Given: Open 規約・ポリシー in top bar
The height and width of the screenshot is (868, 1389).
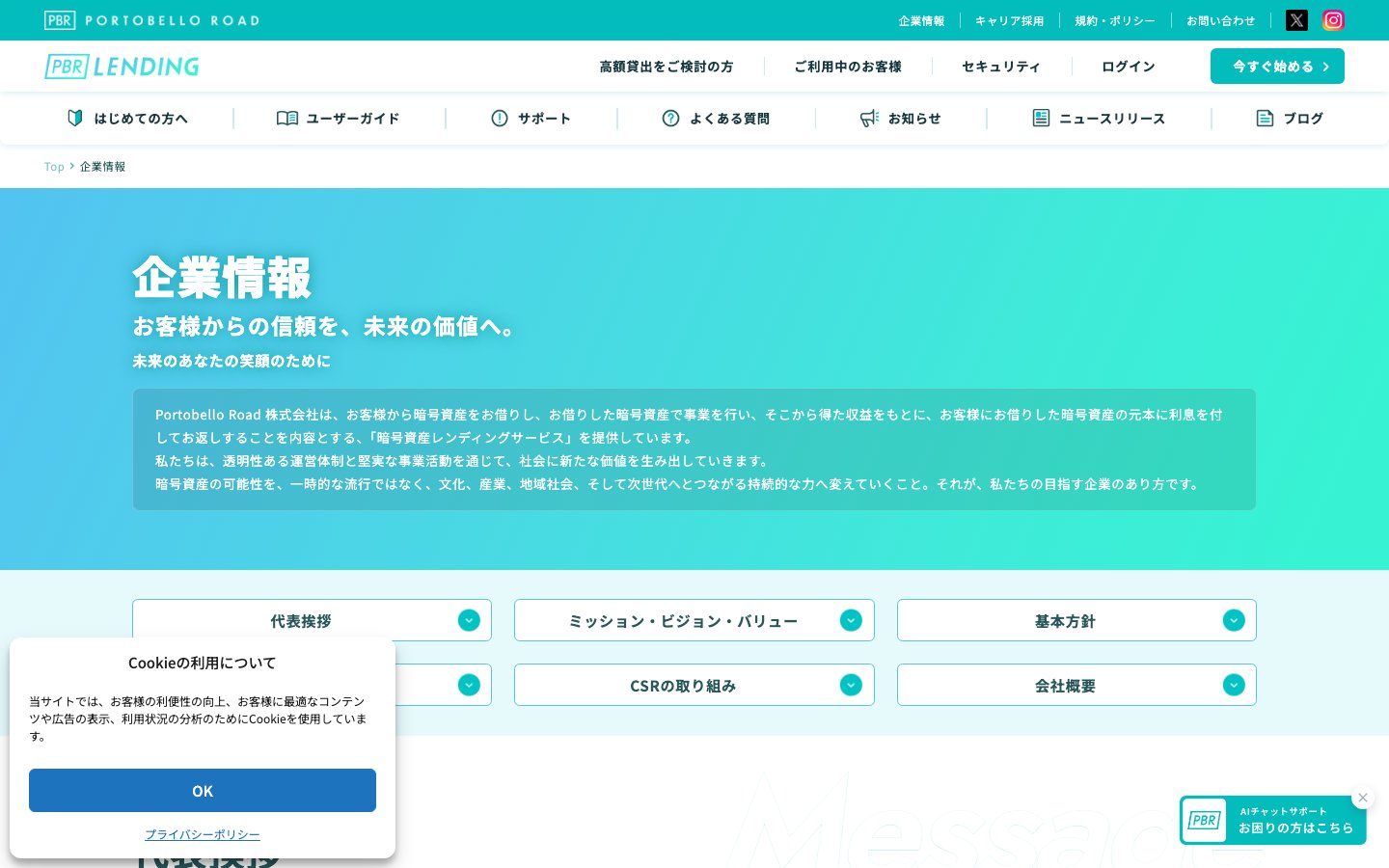Looking at the screenshot, I should coord(1115,20).
